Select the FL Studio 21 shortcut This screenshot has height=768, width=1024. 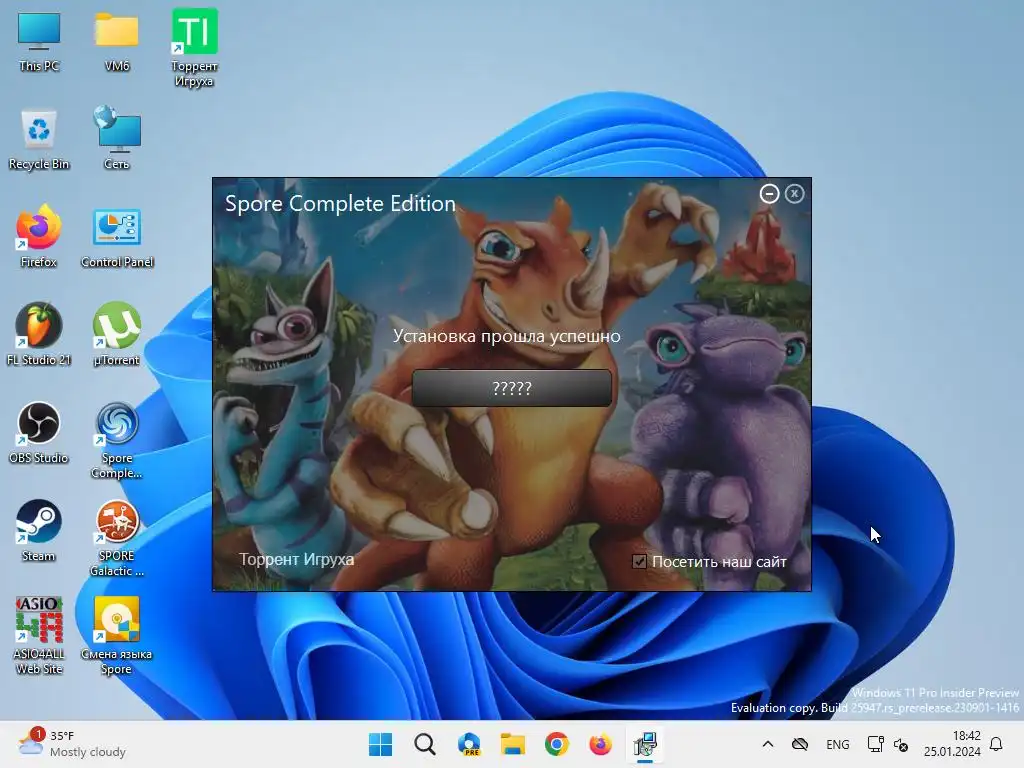pyautogui.click(x=39, y=334)
